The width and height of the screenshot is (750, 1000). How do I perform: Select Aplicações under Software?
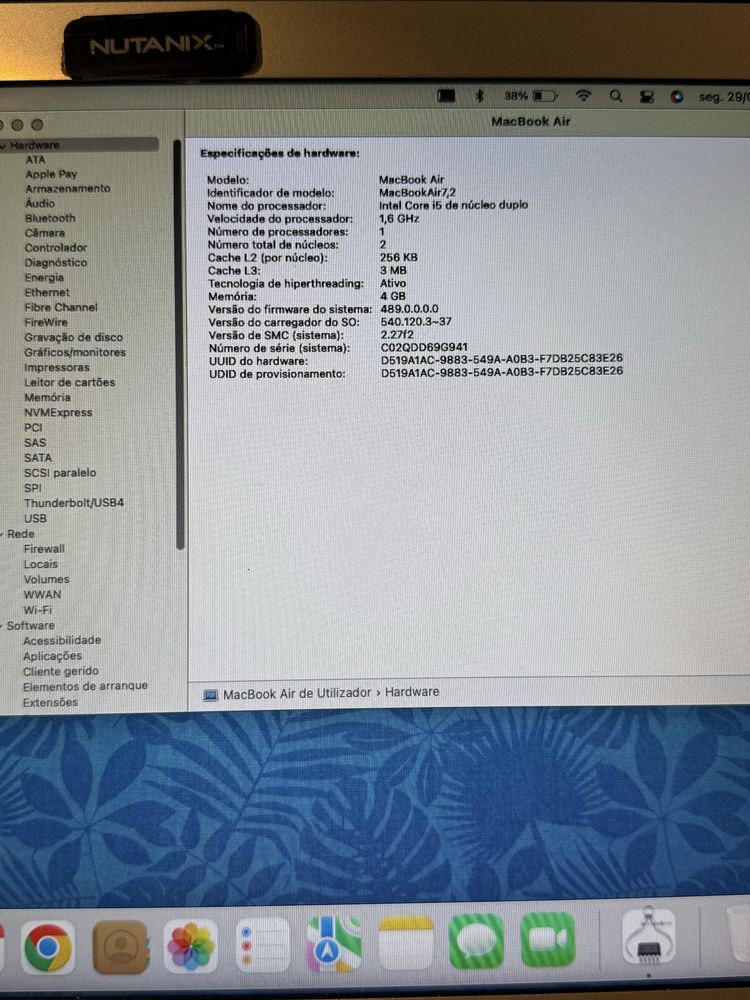(x=52, y=656)
